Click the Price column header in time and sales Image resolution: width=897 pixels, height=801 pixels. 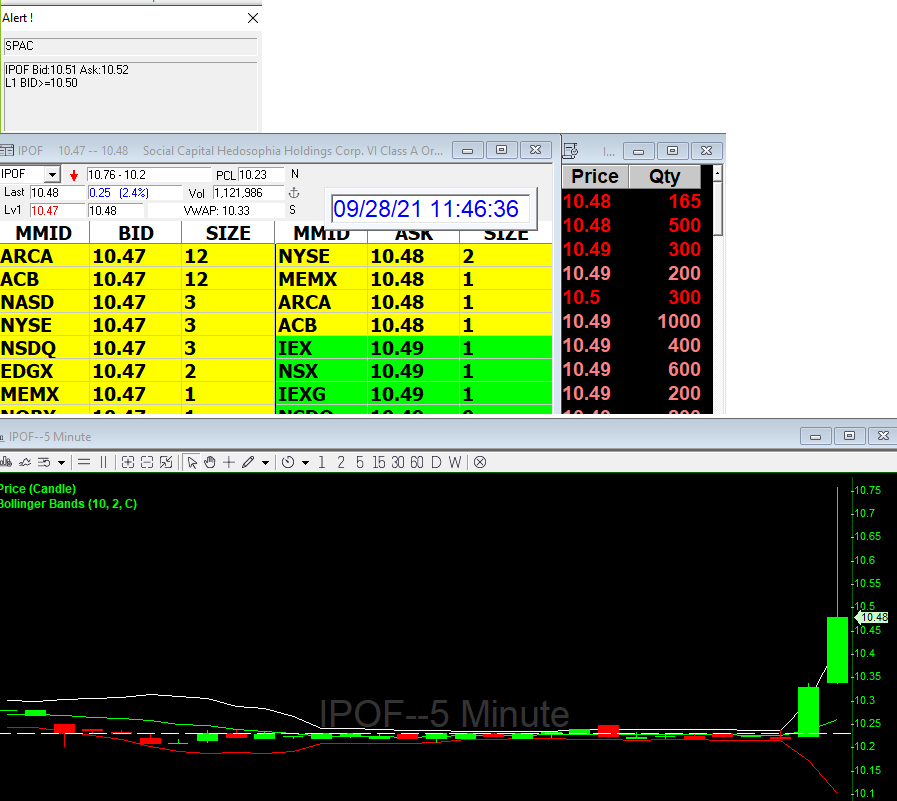tap(595, 176)
